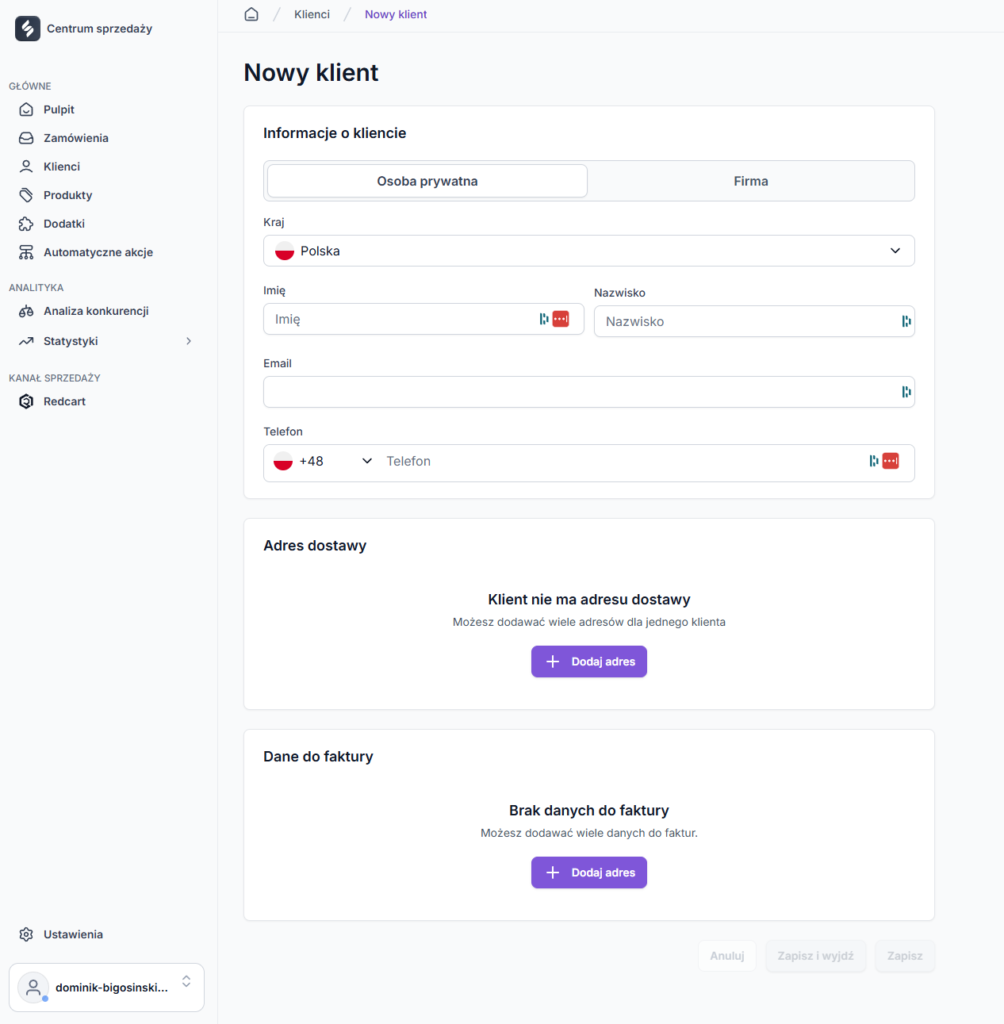1004x1024 pixels.
Task: Select the Osoba prywatna option
Action: [x=427, y=181]
